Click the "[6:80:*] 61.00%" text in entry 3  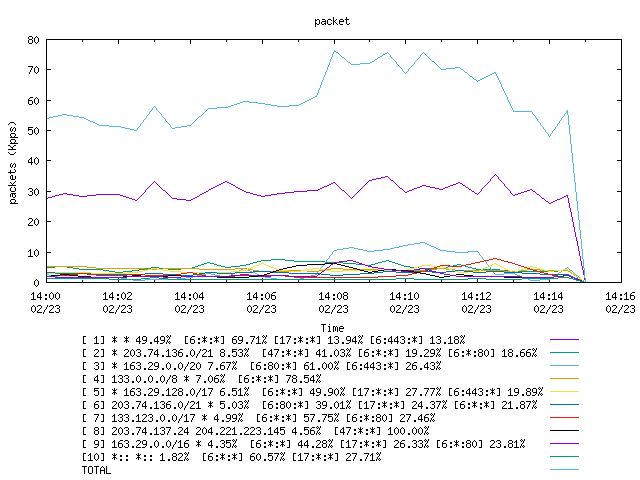pyautogui.click(x=294, y=366)
